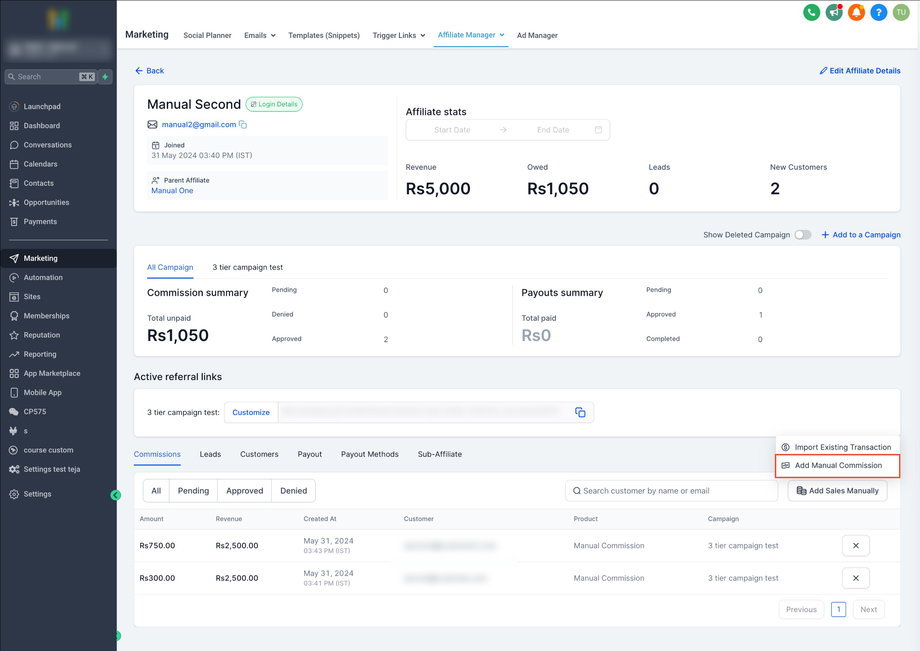Click the blue help question mark icon
920x651 pixels.
click(x=878, y=12)
